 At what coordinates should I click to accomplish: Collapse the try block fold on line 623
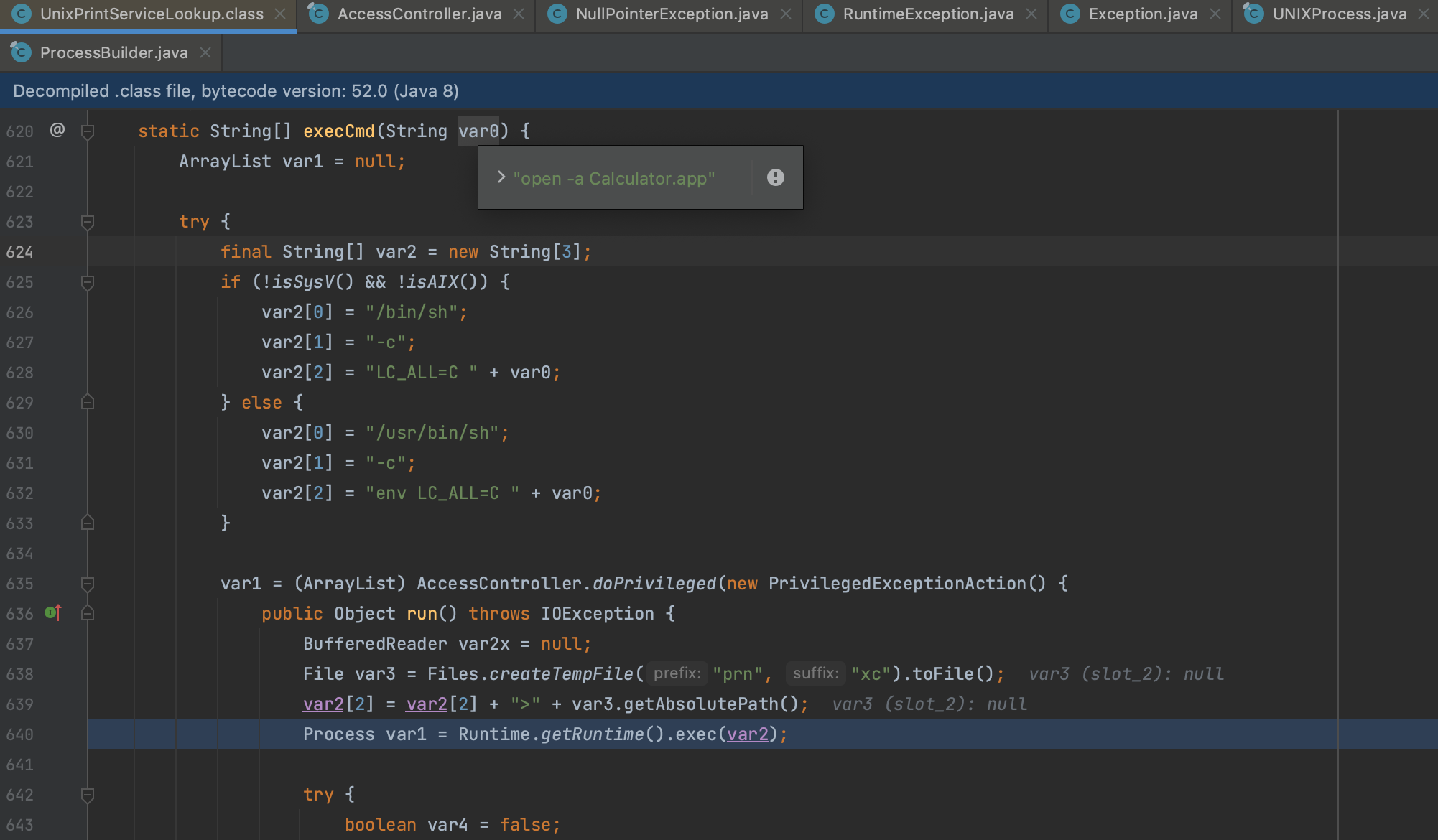coord(88,222)
